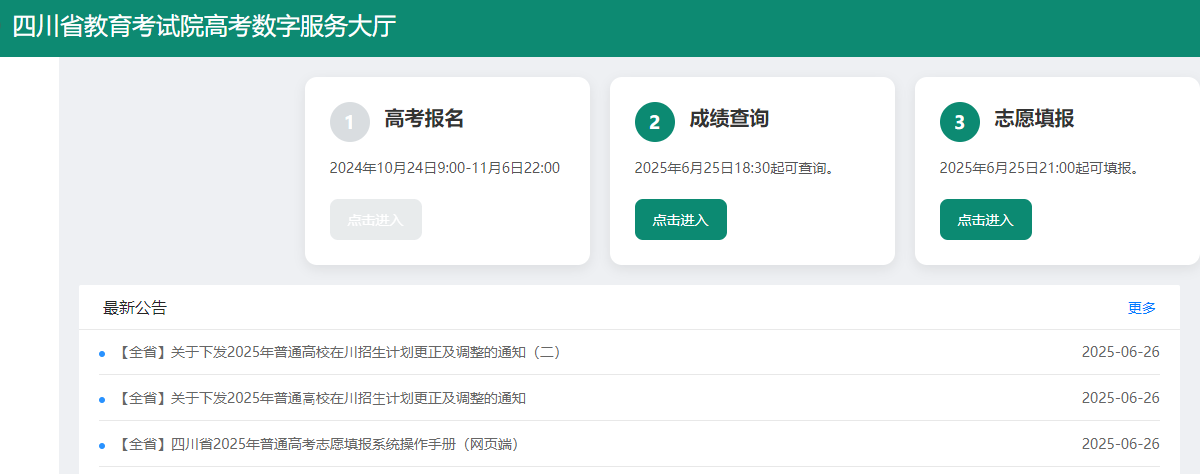The width and height of the screenshot is (1200, 474).
Task: Click the 2025-06-26 date of first announcement
Action: pyautogui.click(x=1120, y=352)
